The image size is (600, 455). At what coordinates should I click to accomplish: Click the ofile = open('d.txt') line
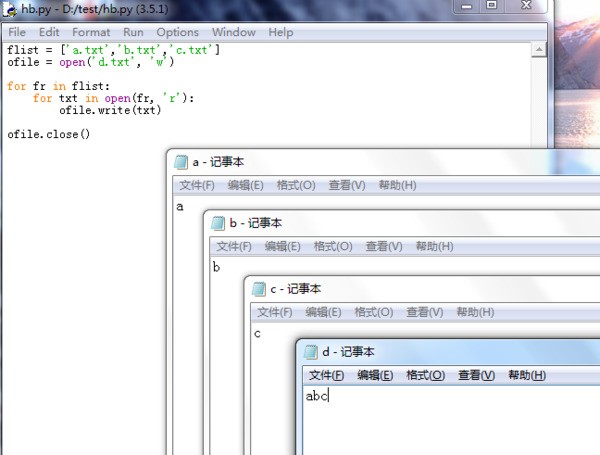pyautogui.click(x=91, y=62)
